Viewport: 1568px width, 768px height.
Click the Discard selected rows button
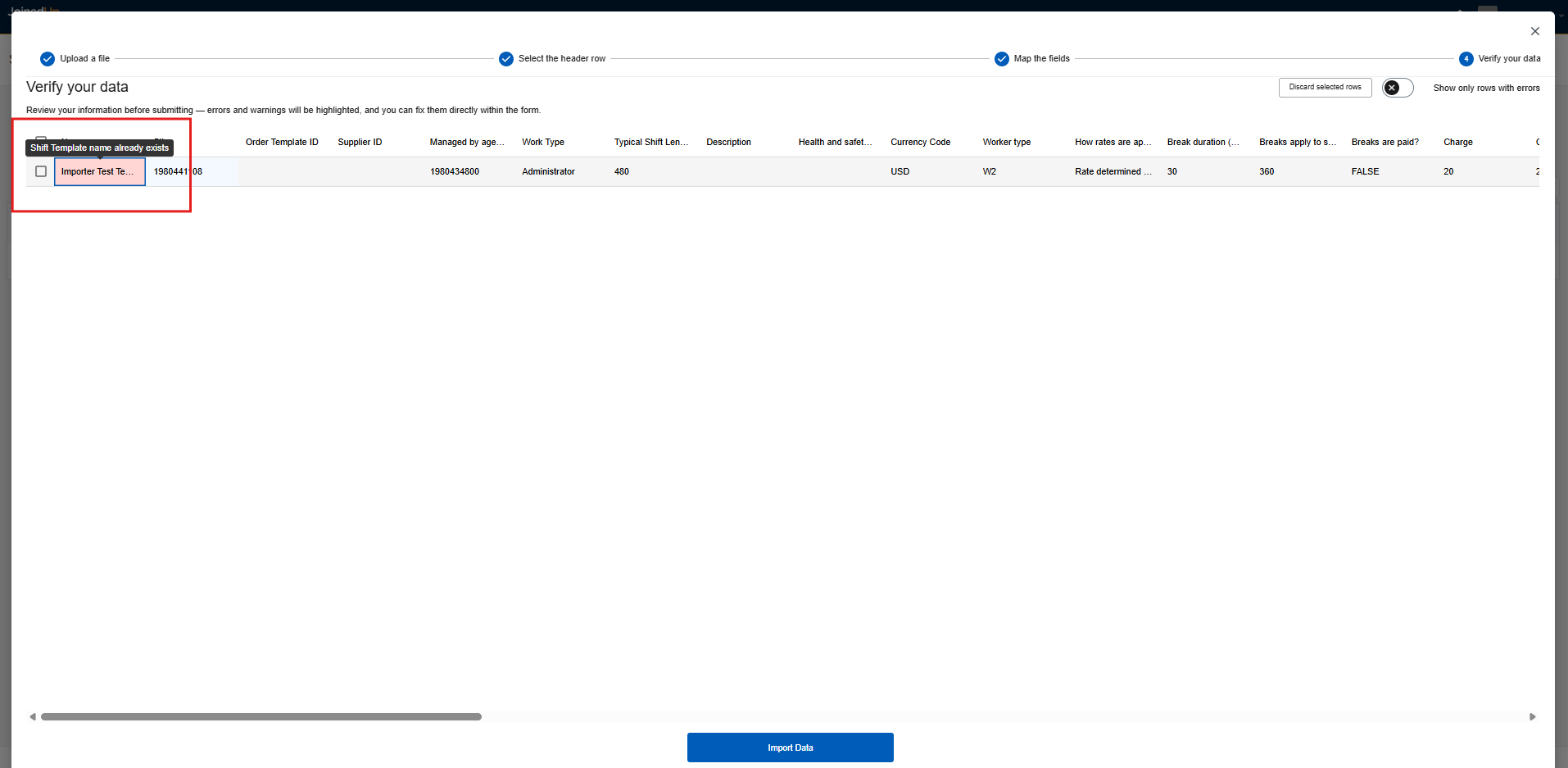pos(1325,88)
